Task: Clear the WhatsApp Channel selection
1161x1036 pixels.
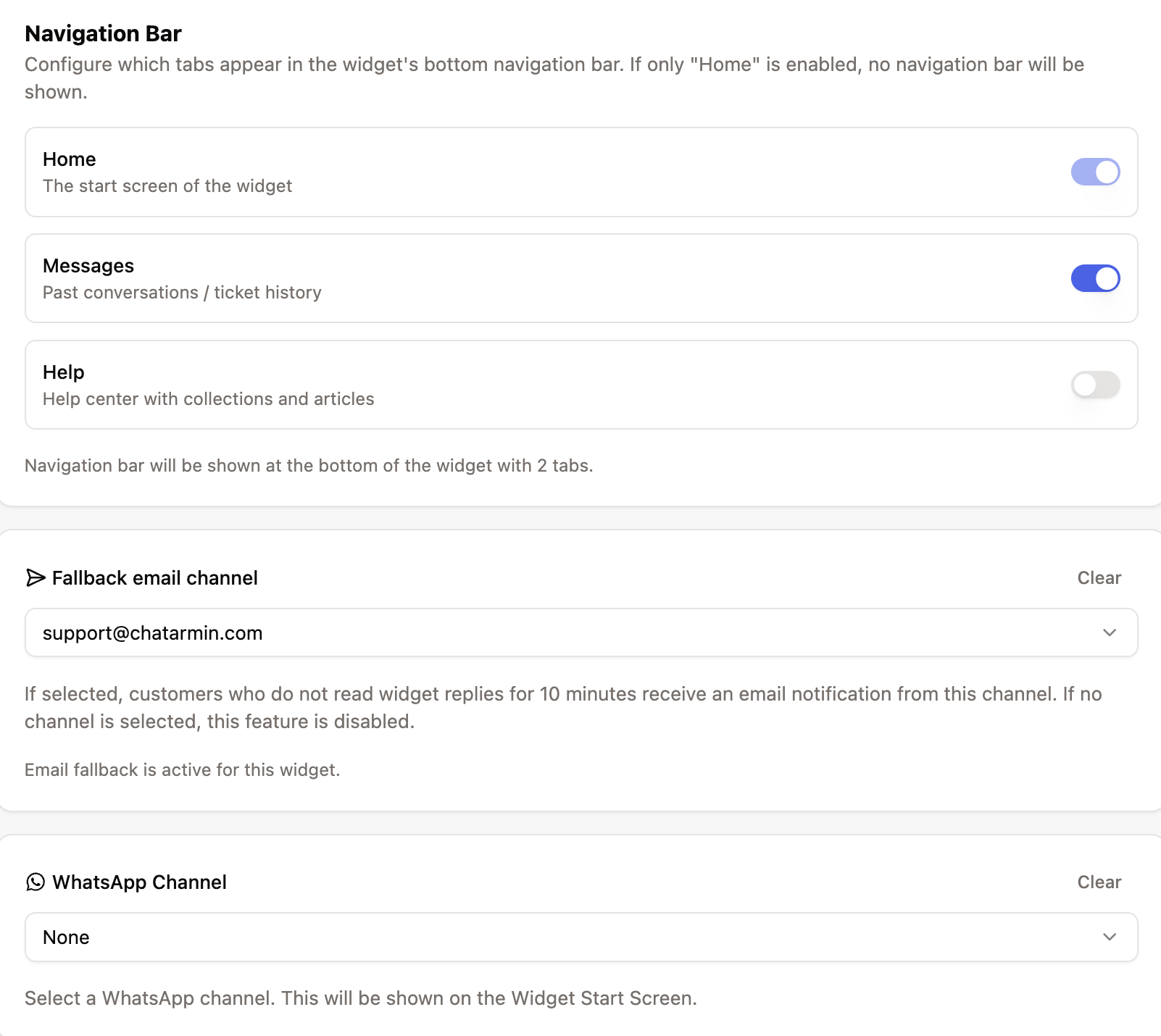Action: pyautogui.click(x=1099, y=882)
